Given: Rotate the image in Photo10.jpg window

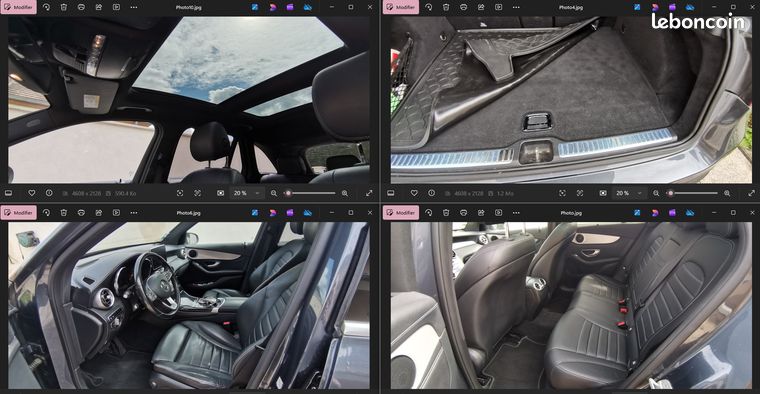Looking at the screenshot, I should (47, 7).
